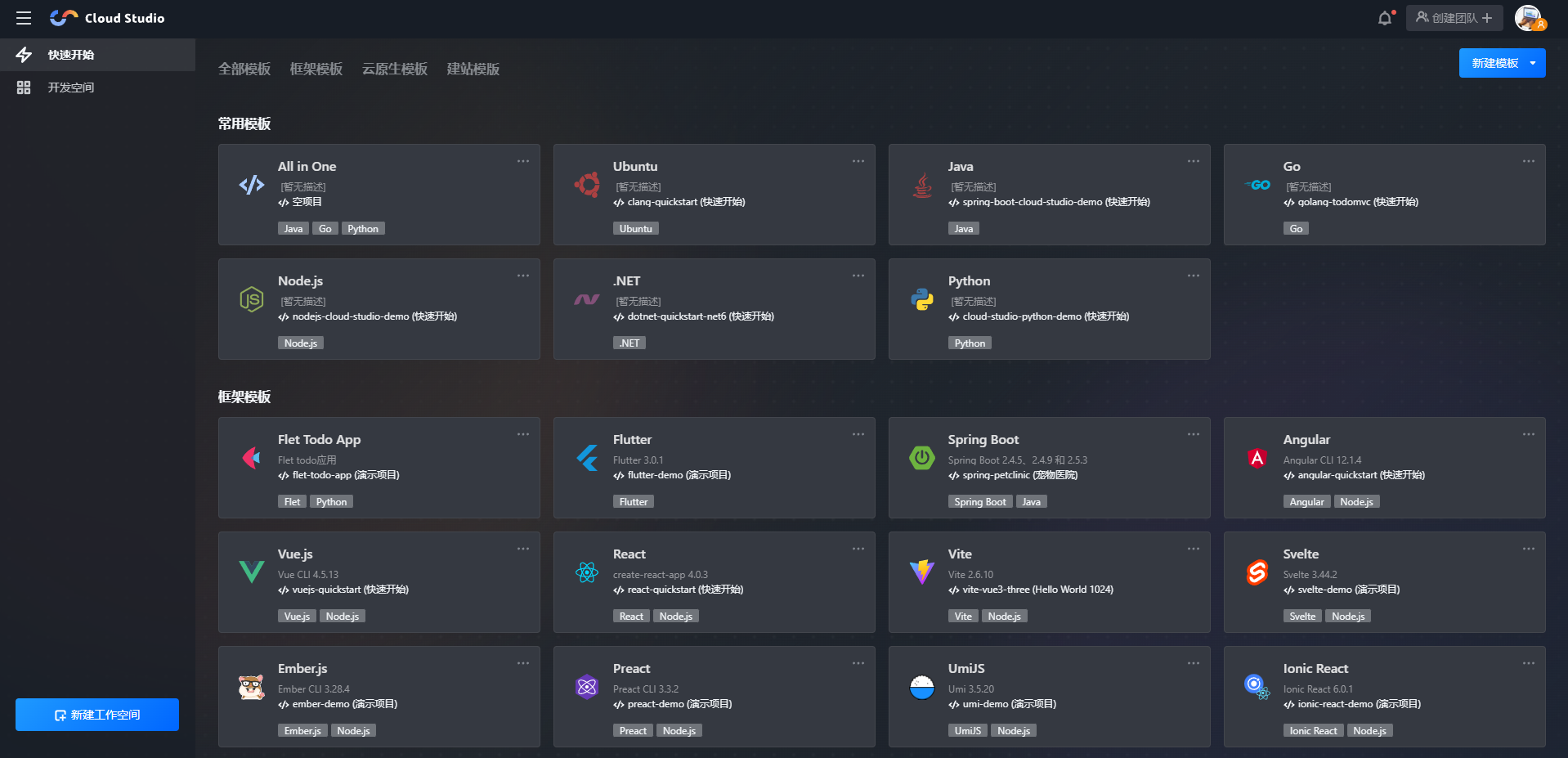Image resolution: width=1568 pixels, height=758 pixels.
Task: Switch to the 框架模板 tab
Action: (x=316, y=70)
